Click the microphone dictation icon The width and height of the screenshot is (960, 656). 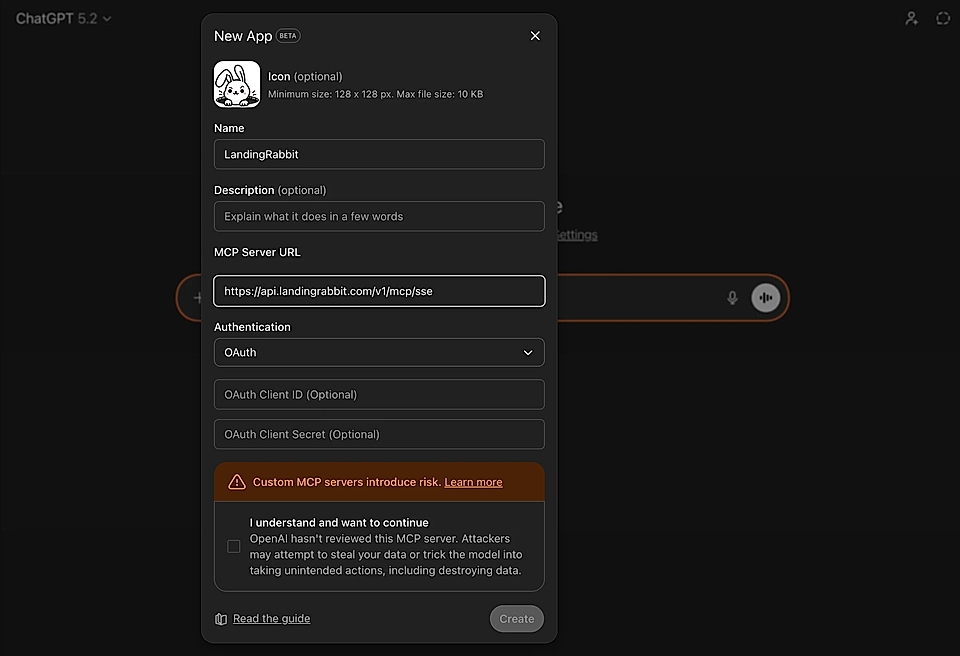732,297
